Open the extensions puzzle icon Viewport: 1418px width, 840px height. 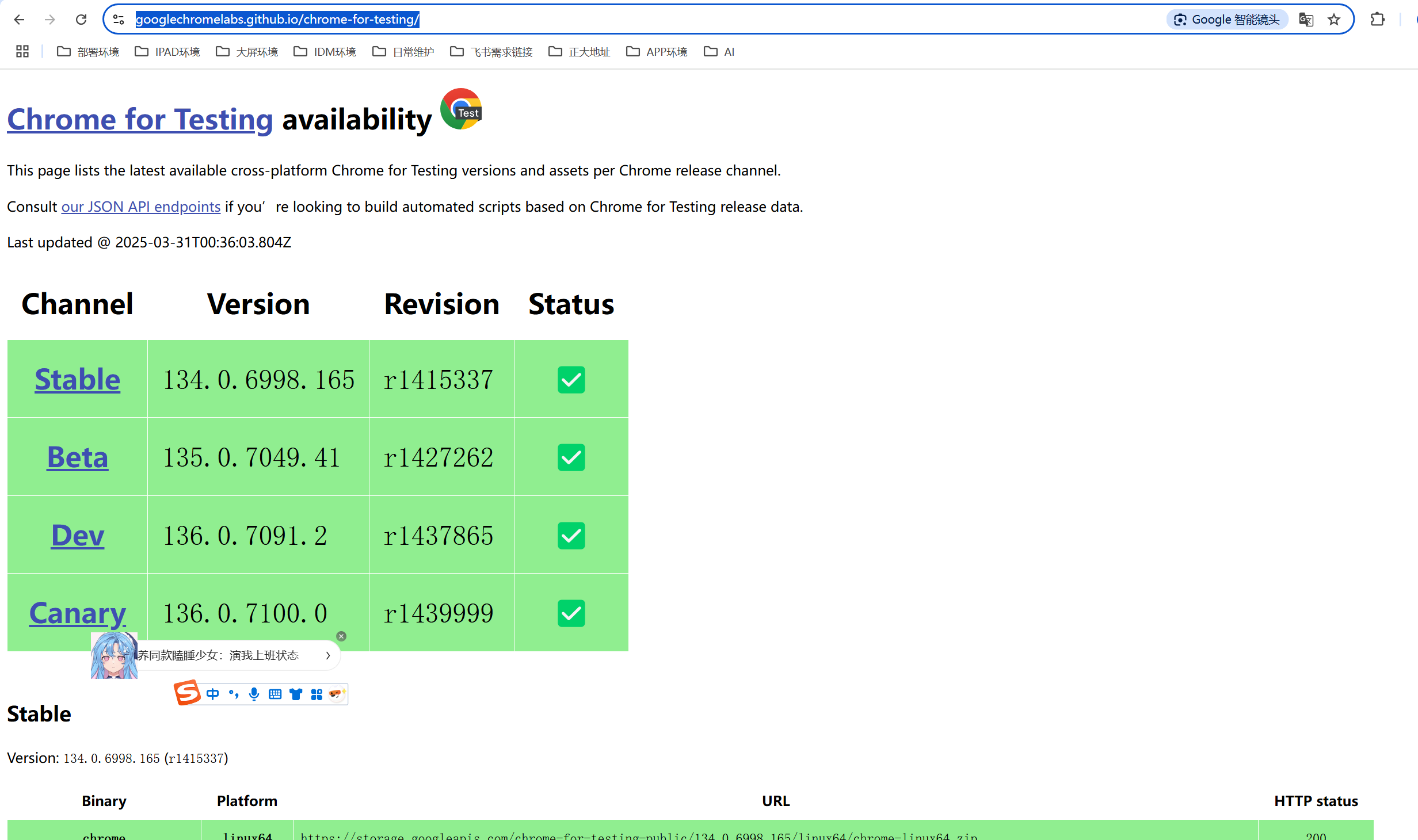coord(1377,20)
